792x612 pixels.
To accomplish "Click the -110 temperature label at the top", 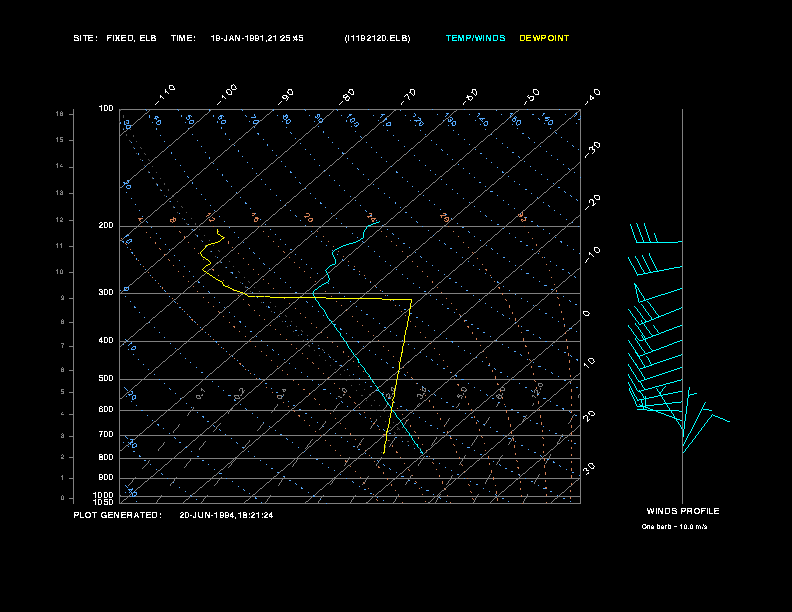I will (165, 95).
